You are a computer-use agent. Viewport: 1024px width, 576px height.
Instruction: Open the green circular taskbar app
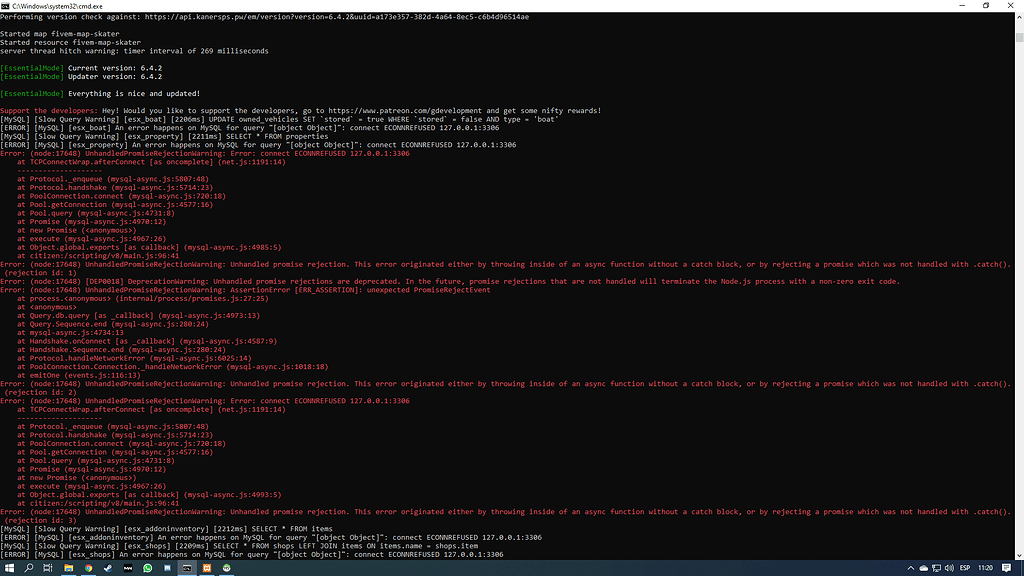pos(227,567)
